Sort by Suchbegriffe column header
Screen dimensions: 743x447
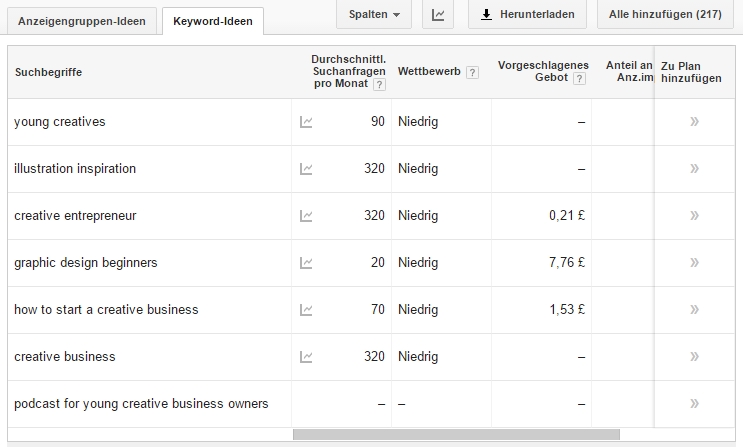(48, 72)
